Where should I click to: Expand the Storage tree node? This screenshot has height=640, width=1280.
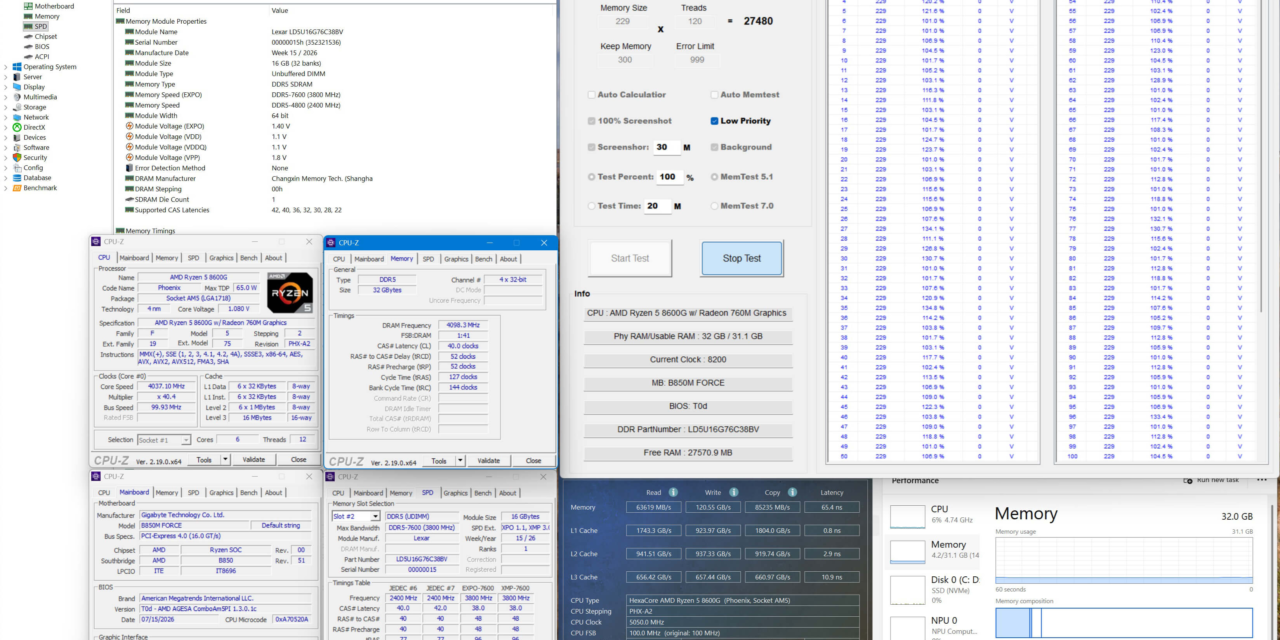6,107
